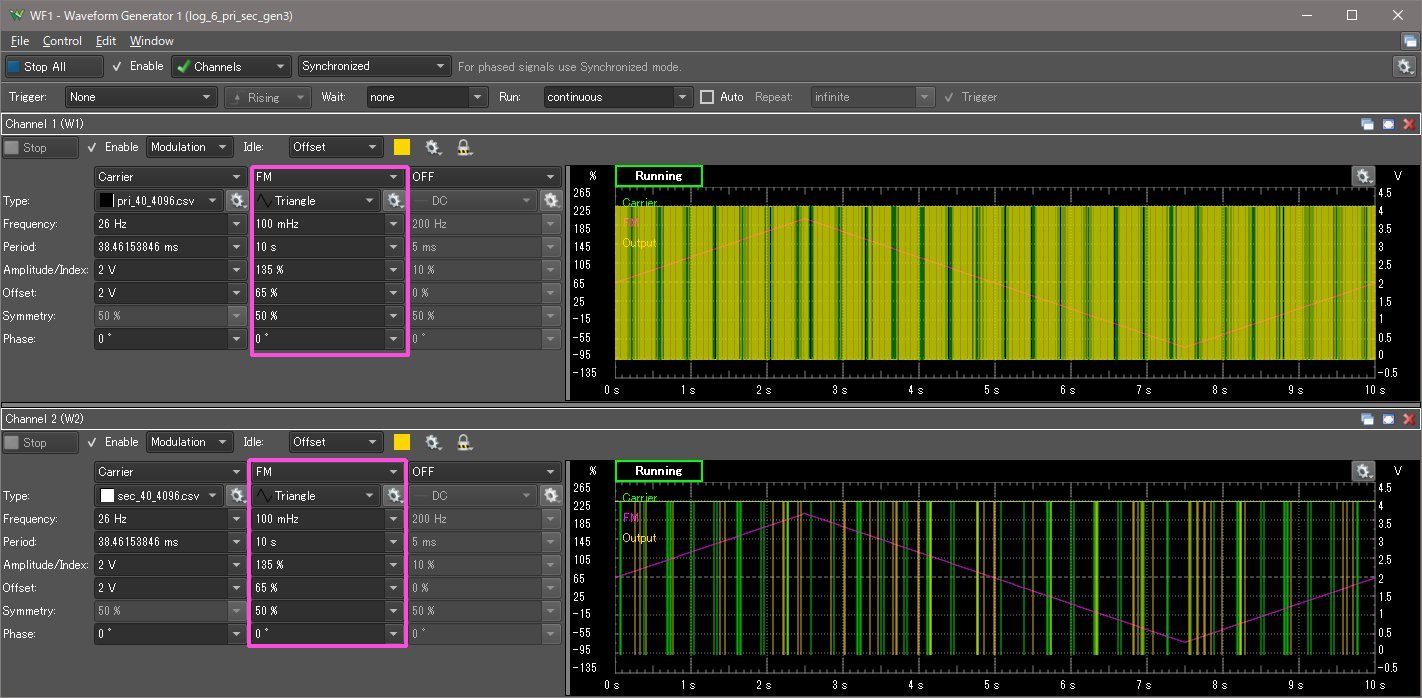Click the Channel 2 Stop button
1422x698 pixels.
pos(40,442)
